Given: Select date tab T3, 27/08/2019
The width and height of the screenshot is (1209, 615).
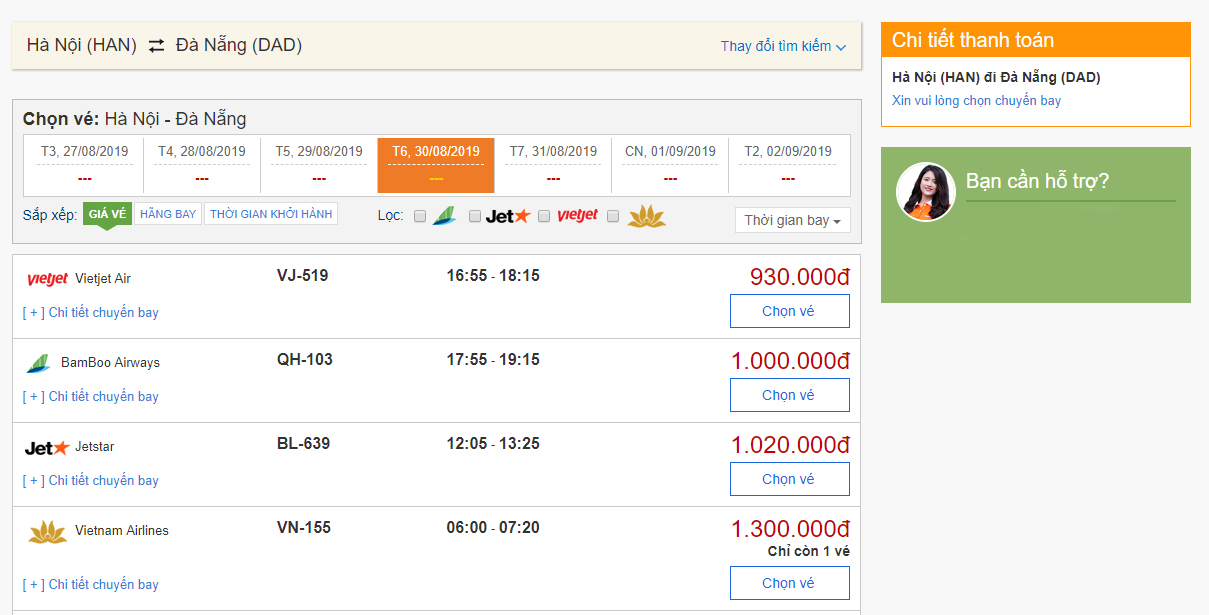Looking at the screenshot, I should (85, 165).
